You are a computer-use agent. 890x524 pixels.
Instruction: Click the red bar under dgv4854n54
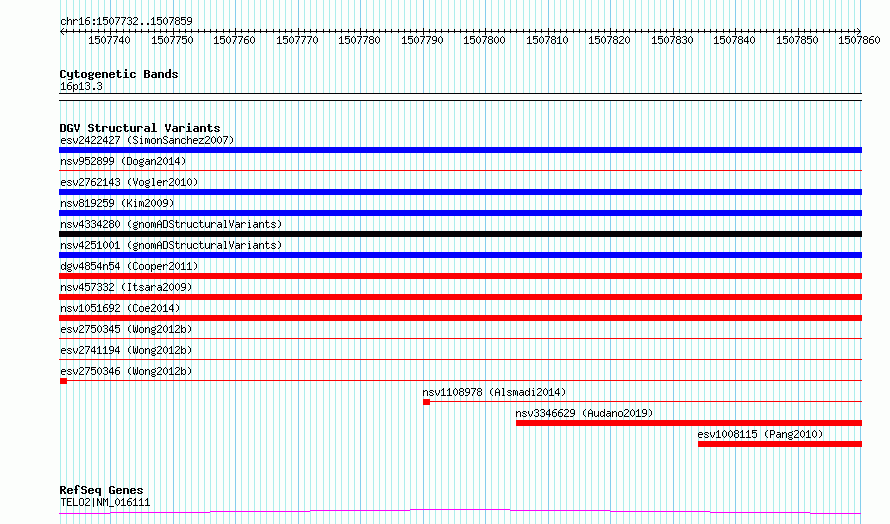point(460,276)
